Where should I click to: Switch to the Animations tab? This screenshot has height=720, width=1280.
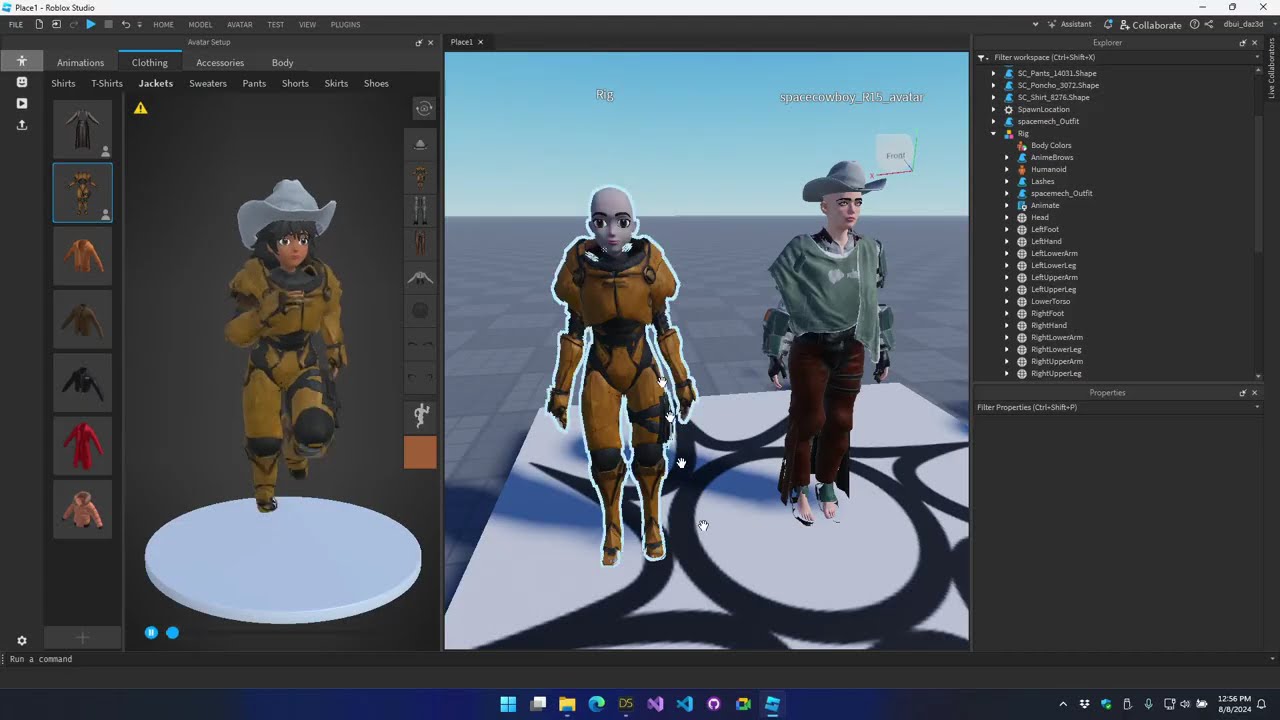[80, 63]
